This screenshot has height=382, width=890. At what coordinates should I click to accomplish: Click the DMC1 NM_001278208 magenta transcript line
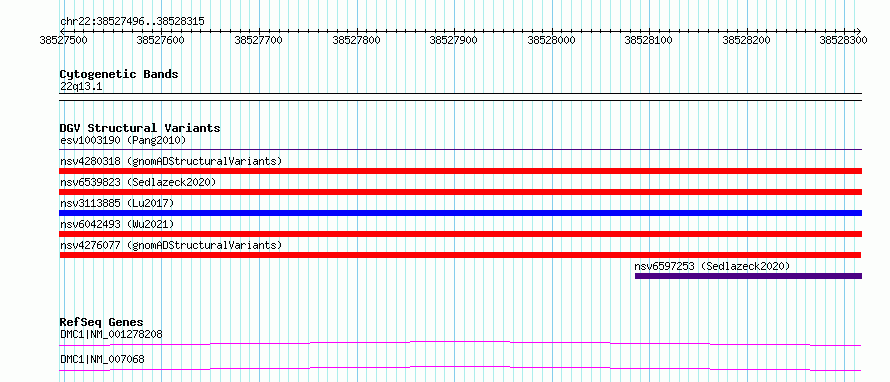coord(460,343)
